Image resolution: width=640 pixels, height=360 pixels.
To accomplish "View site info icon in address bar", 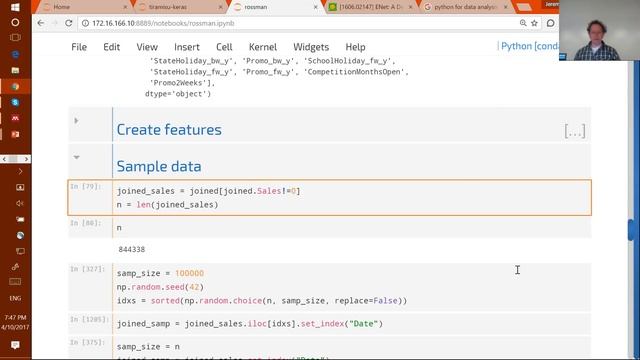I will 85,23.
